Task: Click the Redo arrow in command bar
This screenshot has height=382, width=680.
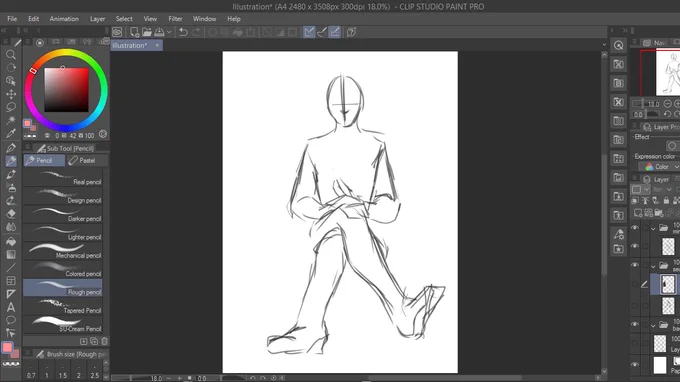Action: 196,32
